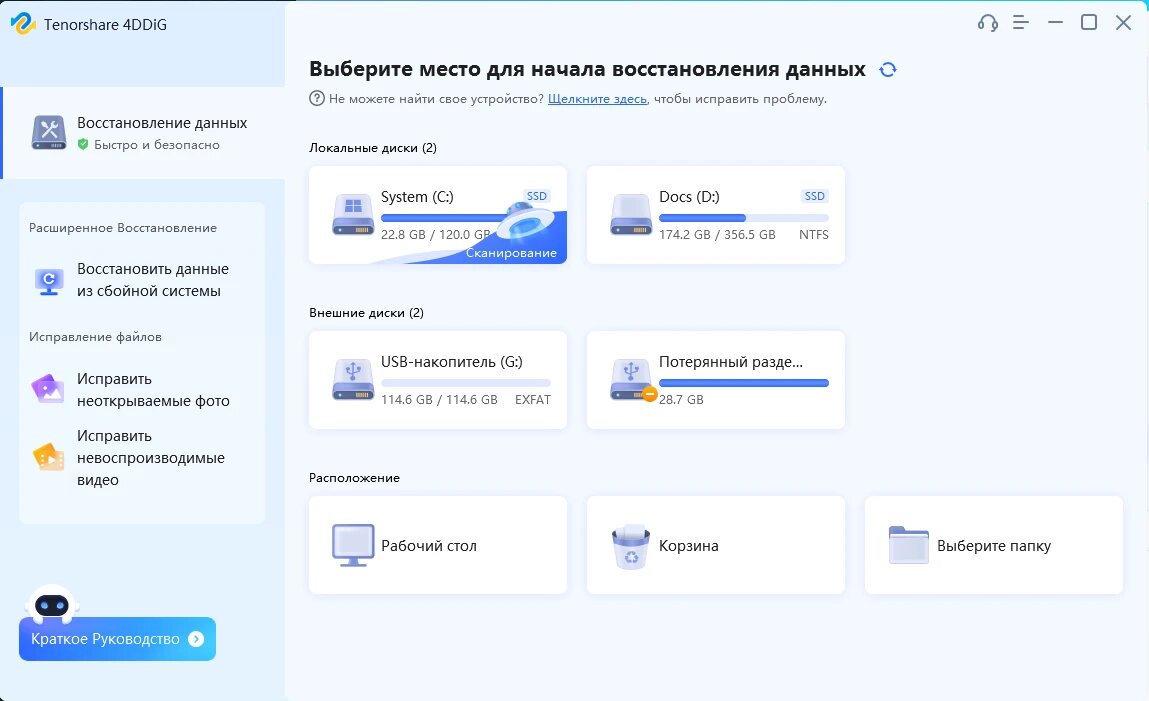Open the Краткое Руководство quick guide button
The height and width of the screenshot is (701, 1149).
[x=117, y=639]
